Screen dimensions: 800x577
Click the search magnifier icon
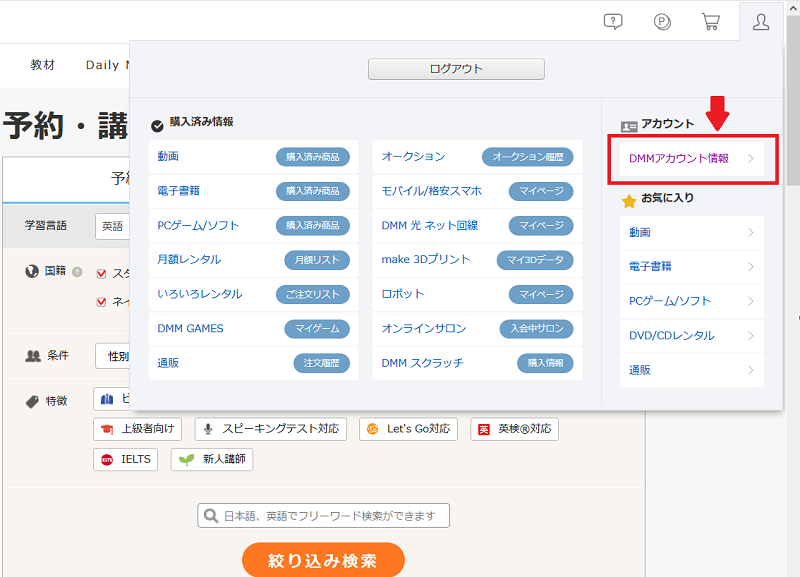[x=210, y=515]
